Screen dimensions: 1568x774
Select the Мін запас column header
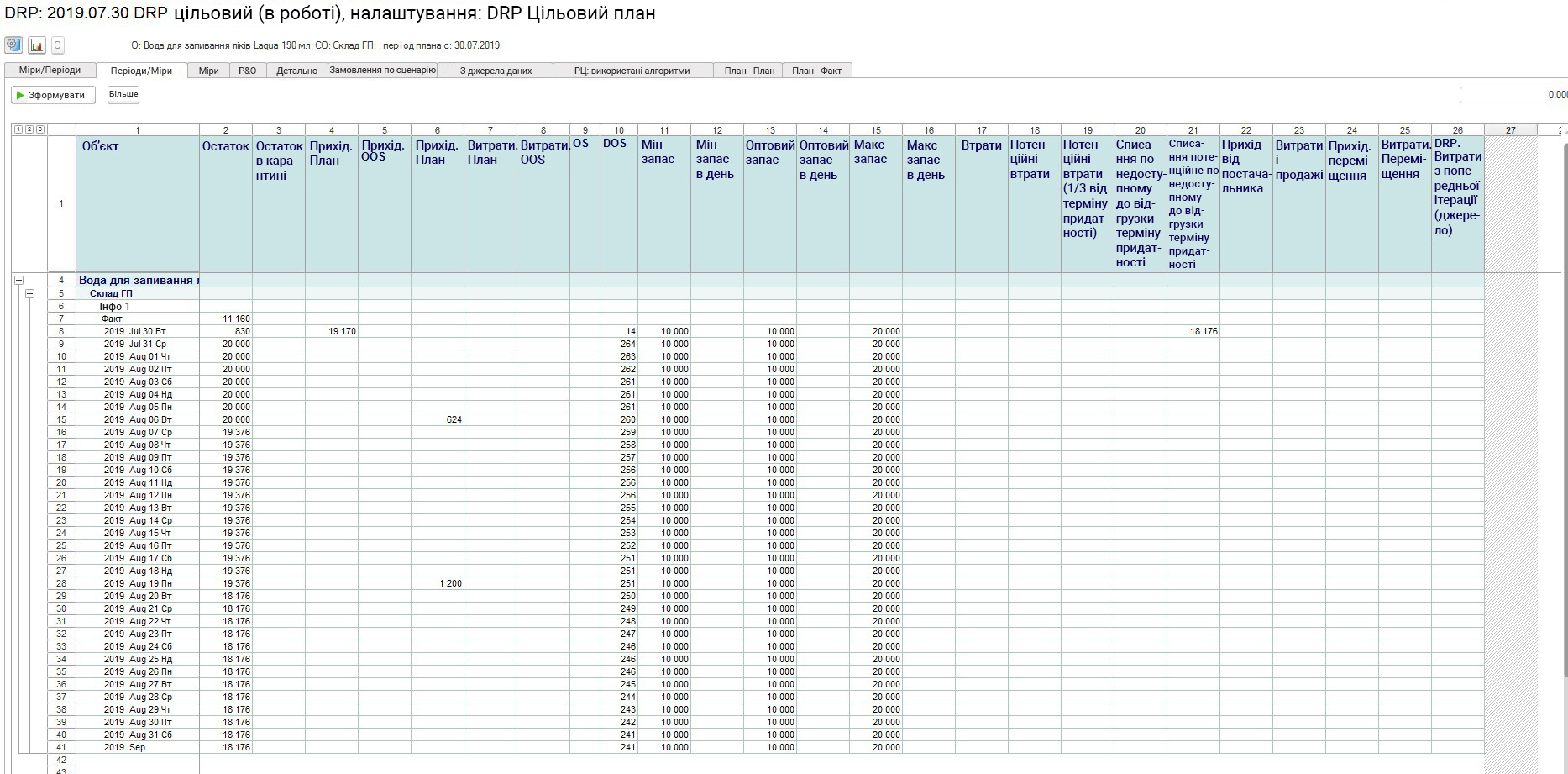click(x=664, y=203)
